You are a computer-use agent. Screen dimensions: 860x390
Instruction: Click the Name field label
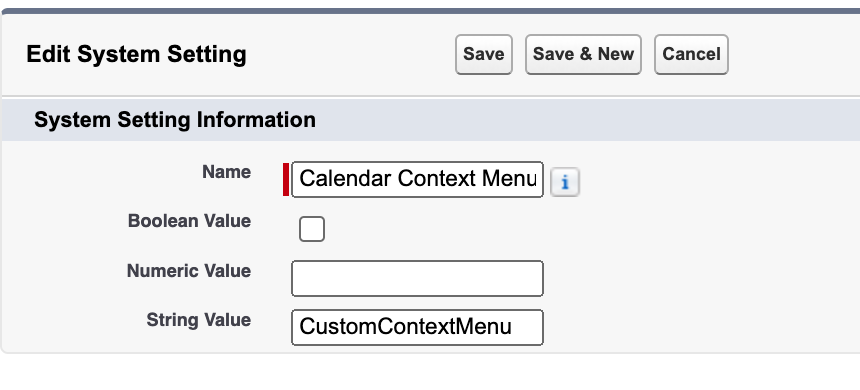[227, 172]
